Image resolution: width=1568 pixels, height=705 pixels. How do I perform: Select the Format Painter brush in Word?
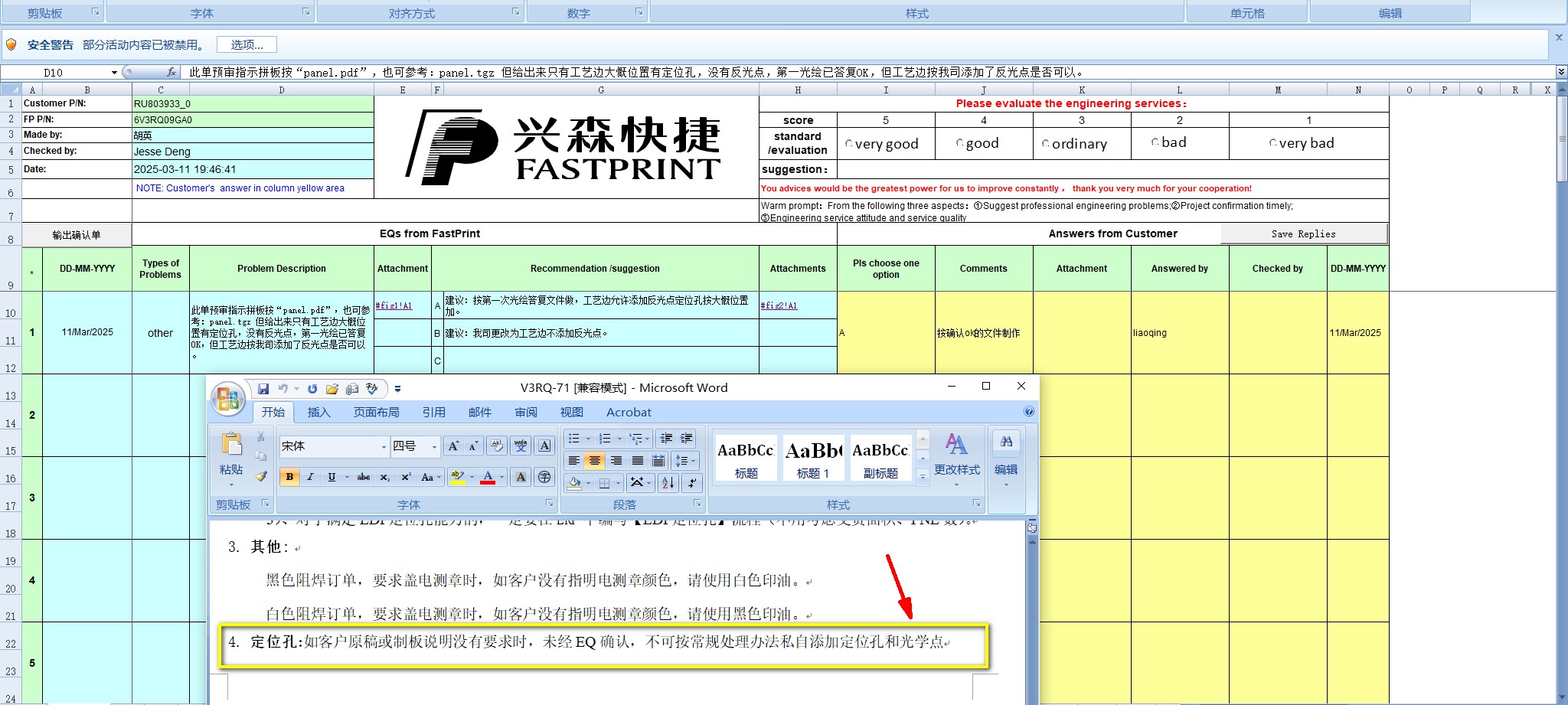261,476
